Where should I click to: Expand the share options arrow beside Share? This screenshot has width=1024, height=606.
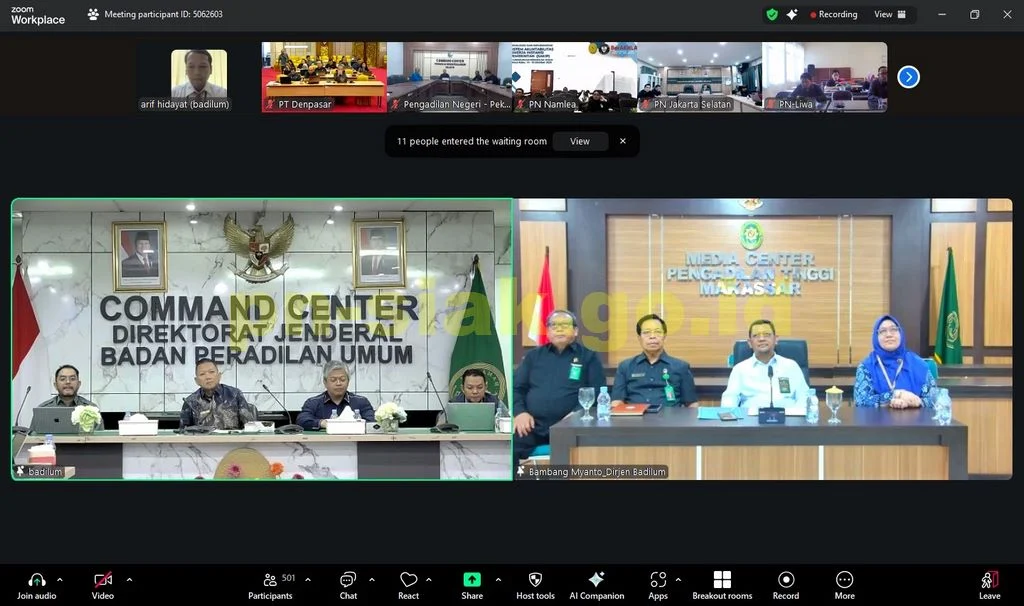pos(498,579)
